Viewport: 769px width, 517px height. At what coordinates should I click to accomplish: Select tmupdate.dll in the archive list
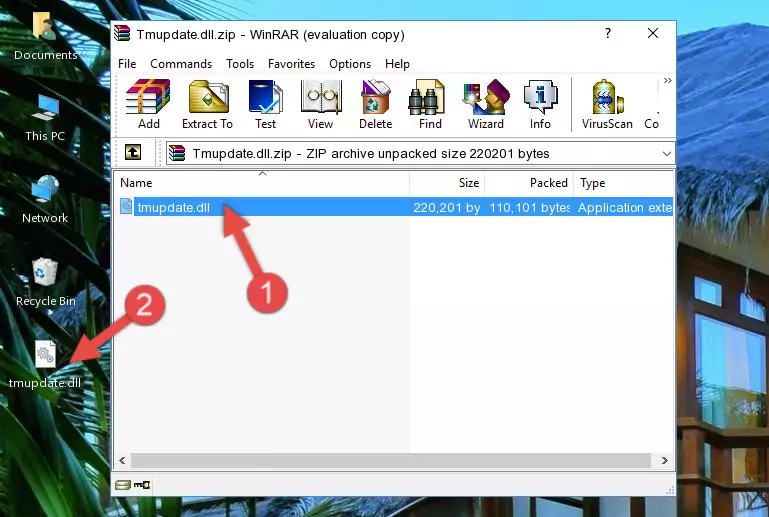point(174,207)
